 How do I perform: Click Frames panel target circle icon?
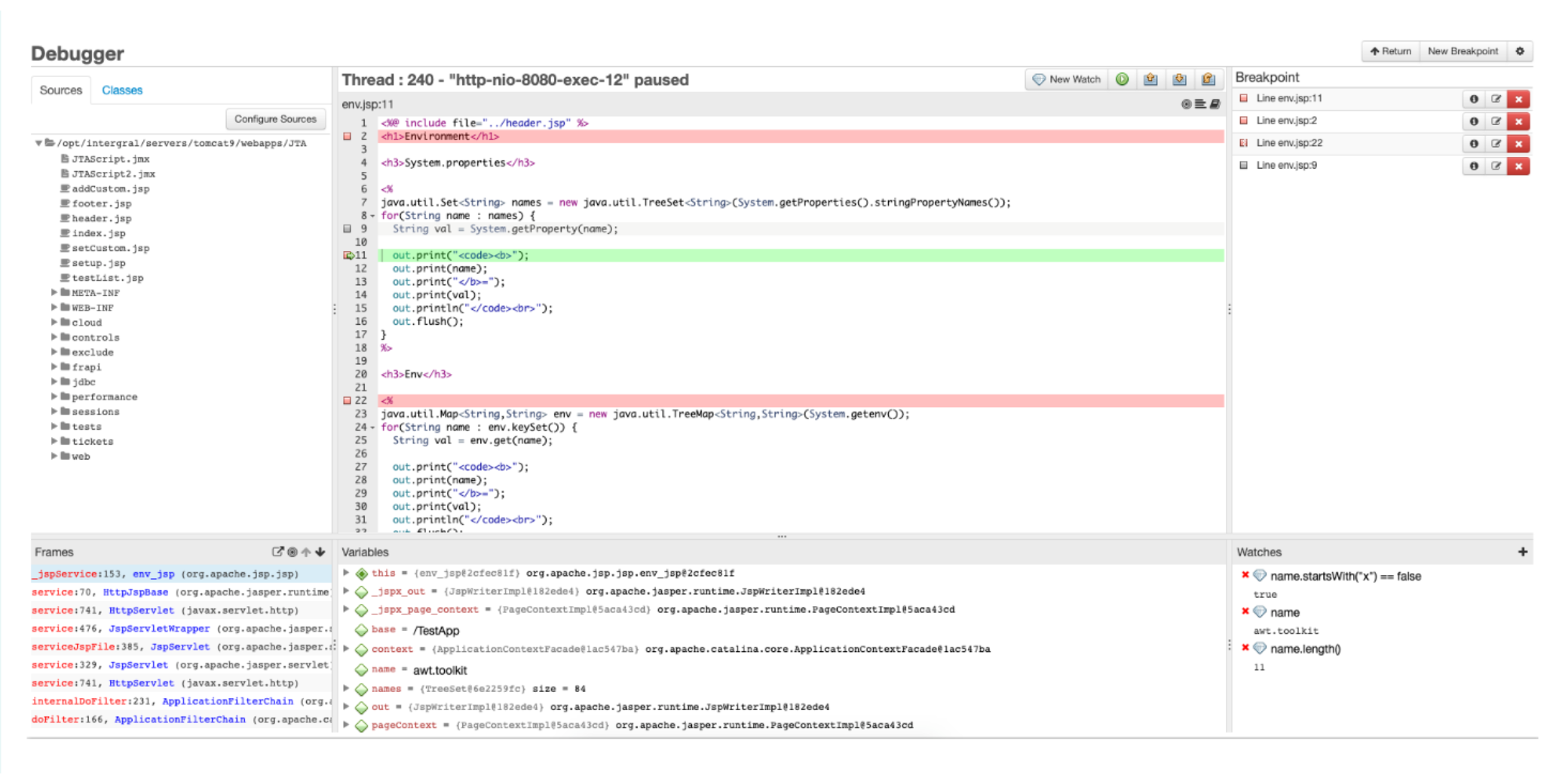pyautogui.click(x=293, y=552)
